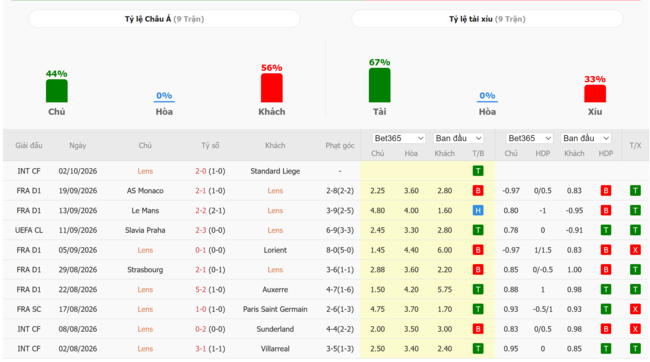This screenshot has height=362, width=650.
Task: Select the Tỷ lệ tài xỉu tab
Action: click(487, 19)
